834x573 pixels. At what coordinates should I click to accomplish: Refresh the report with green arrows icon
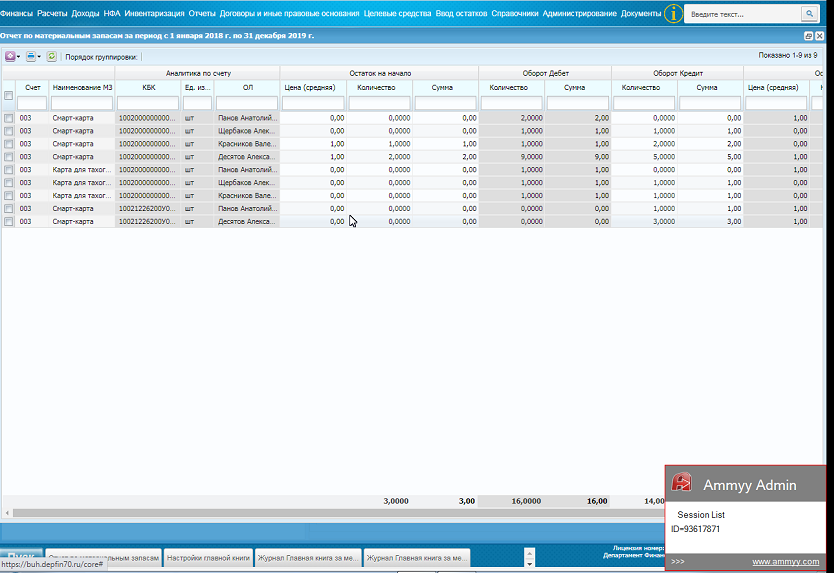coord(52,56)
